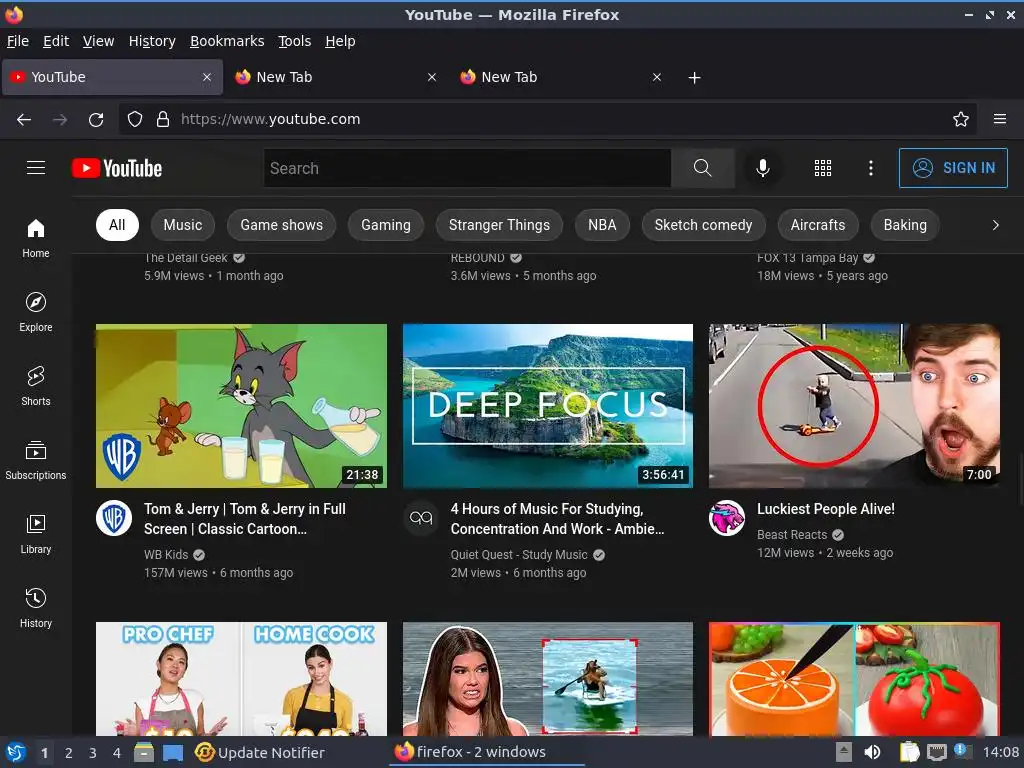Switch to workspace 2 in taskbar
This screenshot has width=1024, height=768.
(69, 752)
